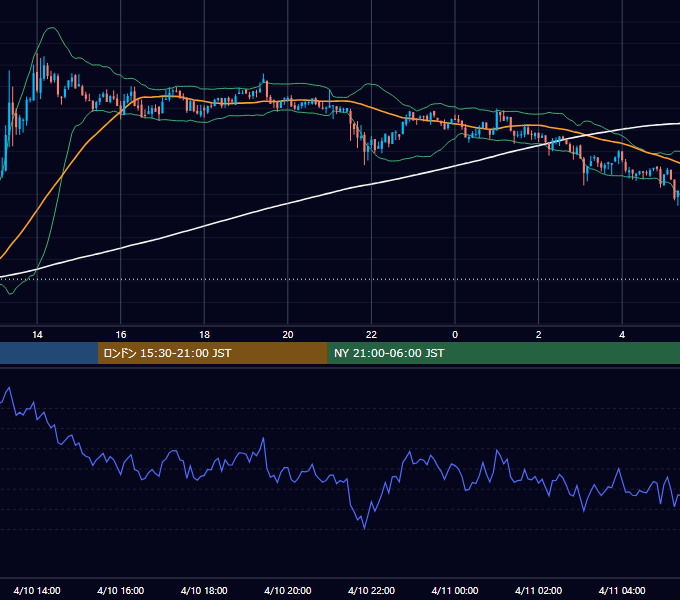680x600 pixels.
Task: Click the 4/10 22:00 label on the lower axis
Action: click(x=371, y=590)
